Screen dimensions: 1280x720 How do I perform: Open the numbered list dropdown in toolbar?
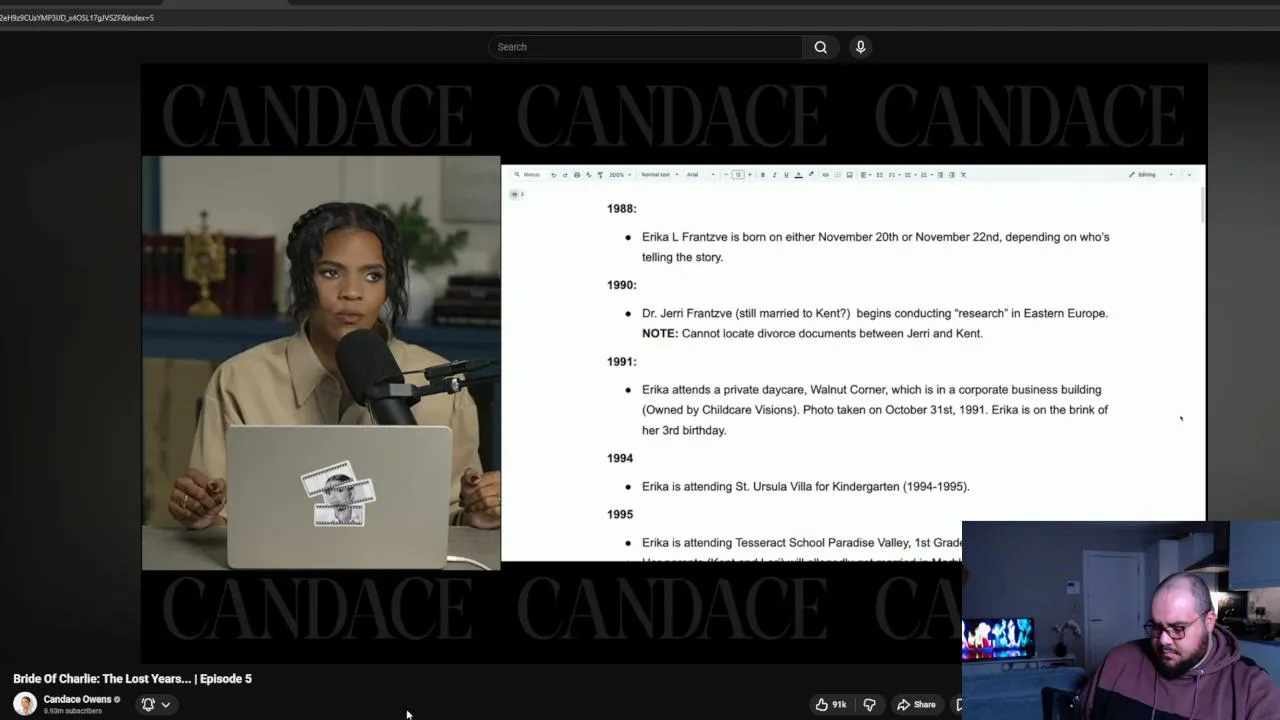pyautogui.click(x=926, y=175)
